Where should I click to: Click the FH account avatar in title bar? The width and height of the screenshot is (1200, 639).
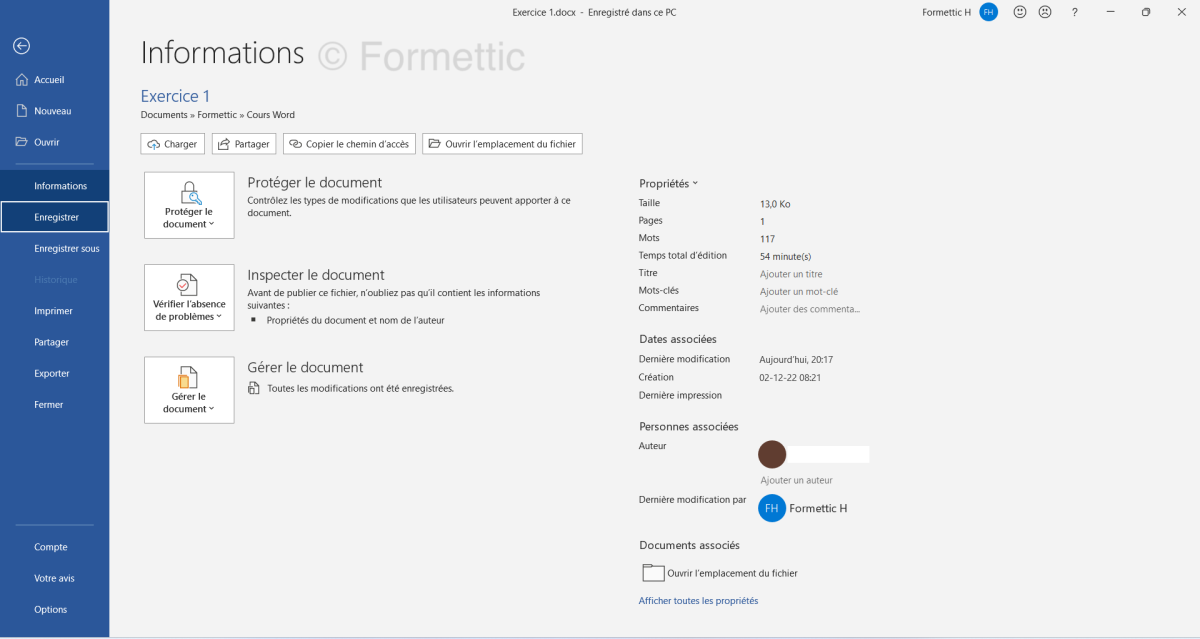click(988, 12)
